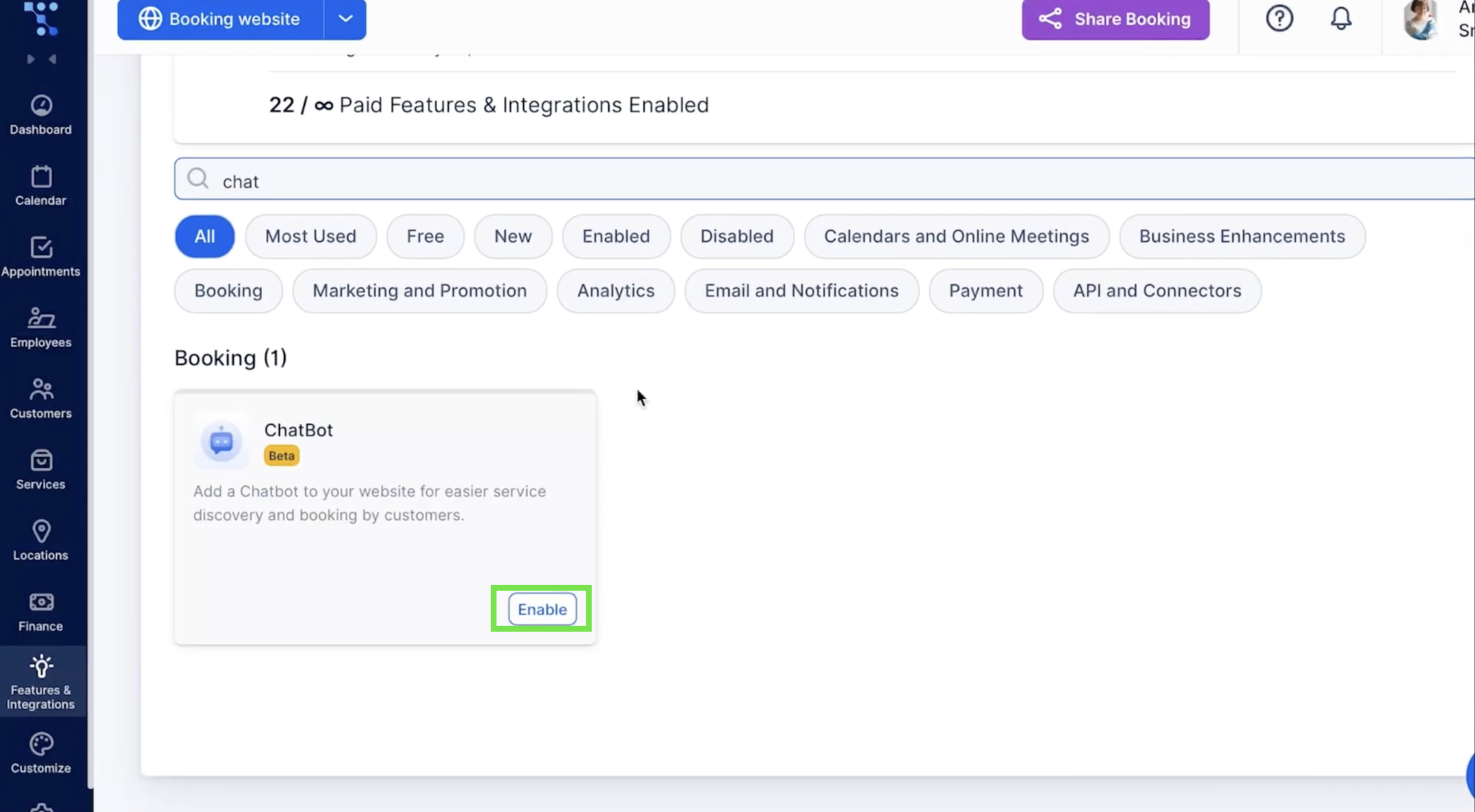
Task: Enable the ChatBot feature
Action: (x=541, y=608)
